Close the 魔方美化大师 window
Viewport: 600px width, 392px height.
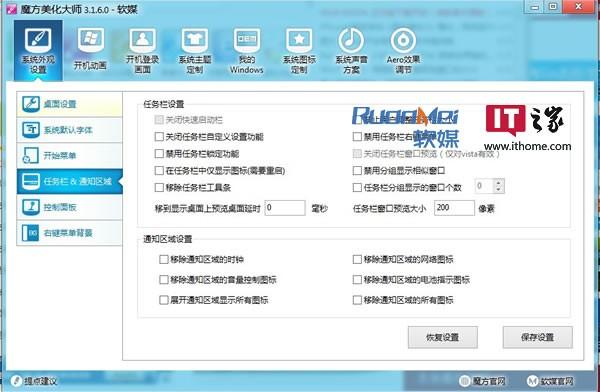[579, 7]
